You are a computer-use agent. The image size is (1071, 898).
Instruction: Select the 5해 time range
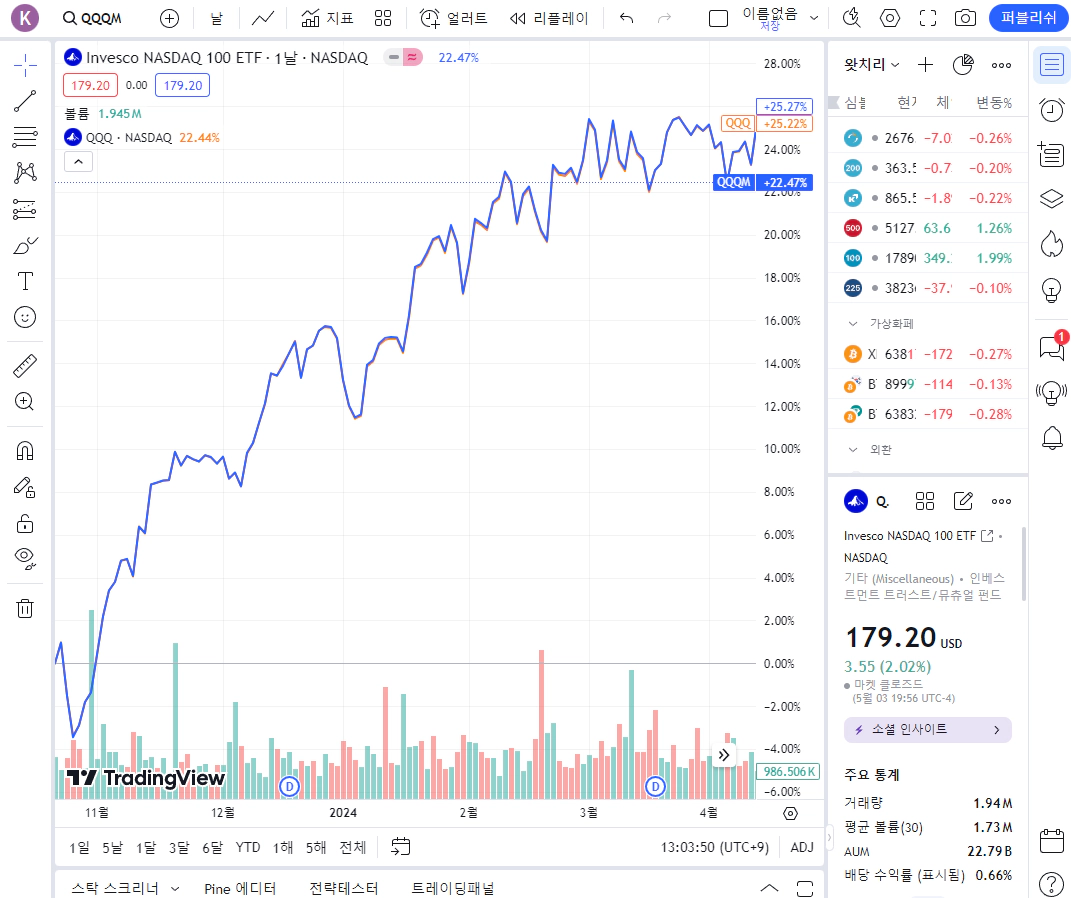pos(316,847)
